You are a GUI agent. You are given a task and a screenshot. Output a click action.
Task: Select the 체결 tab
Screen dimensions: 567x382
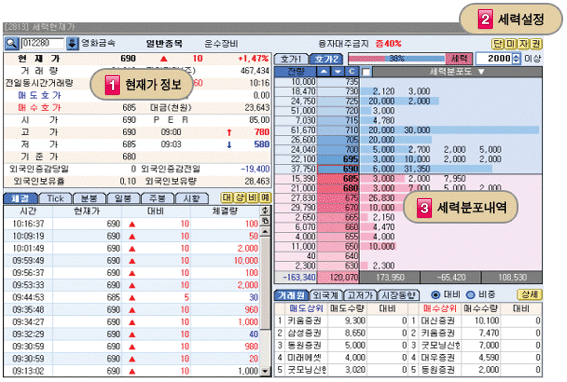click(20, 198)
